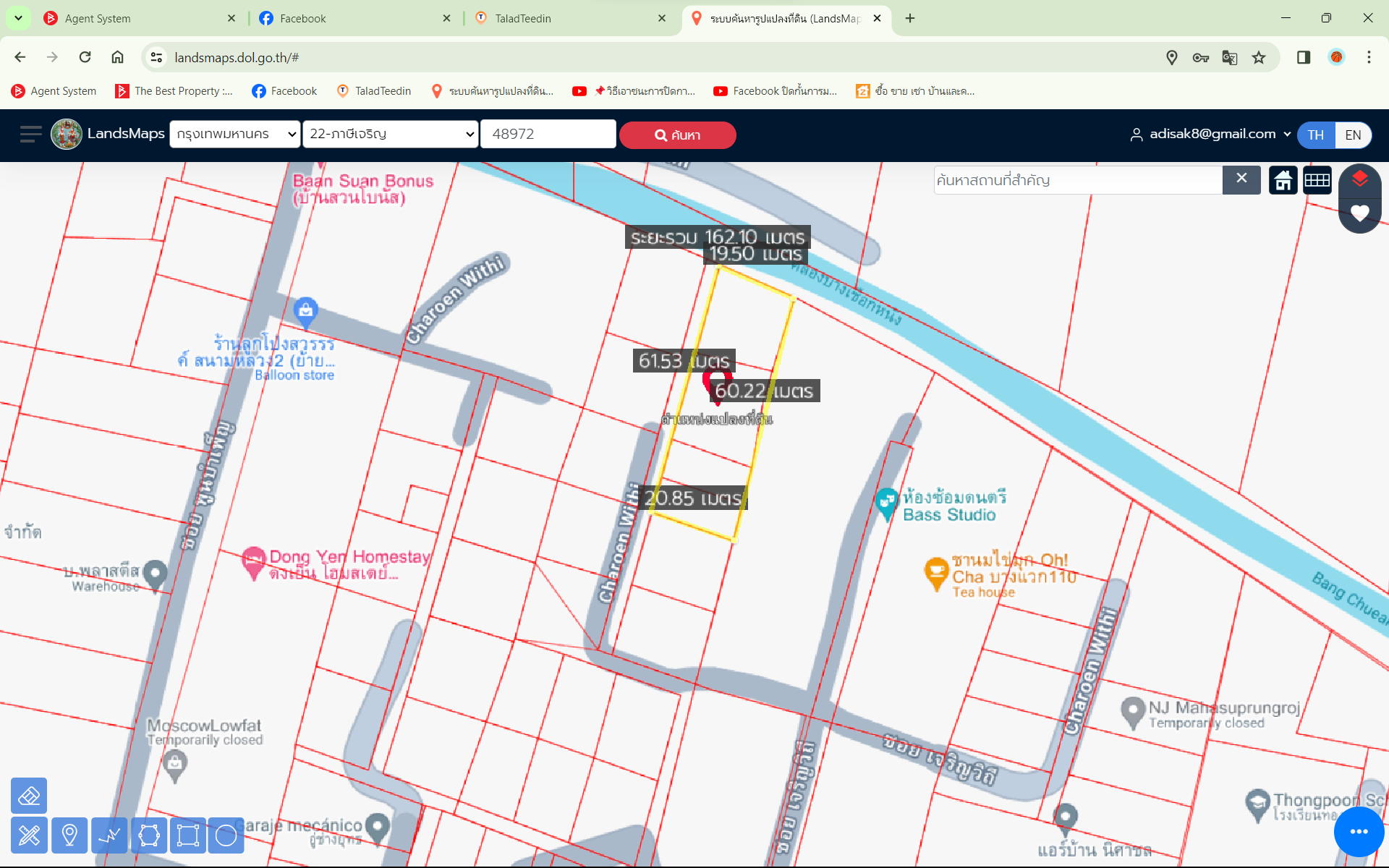Viewport: 1389px width, 868px height.
Task: Open The Best Property bookmark
Action: click(174, 91)
